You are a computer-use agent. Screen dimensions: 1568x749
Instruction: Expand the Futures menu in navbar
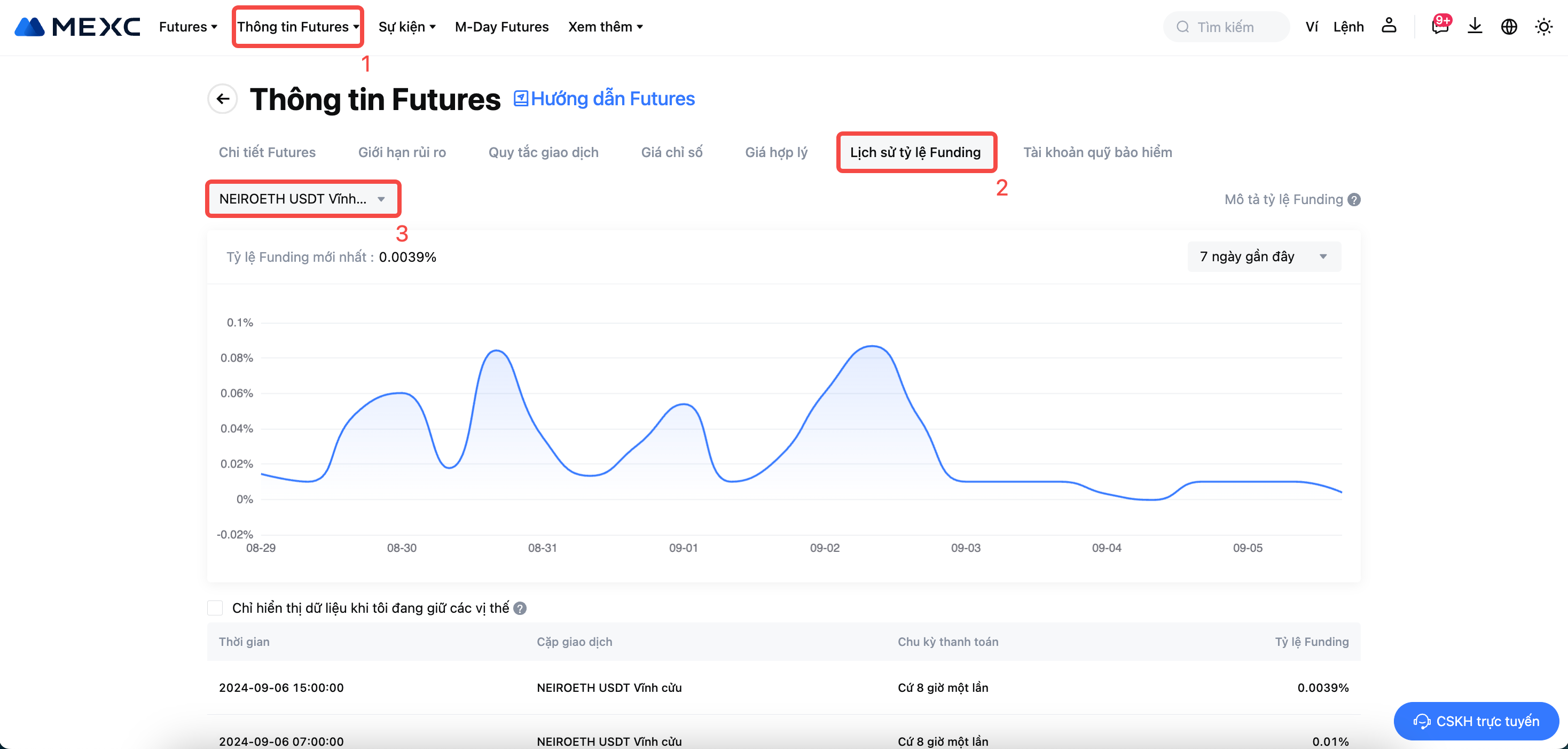(x=188, y=27)
